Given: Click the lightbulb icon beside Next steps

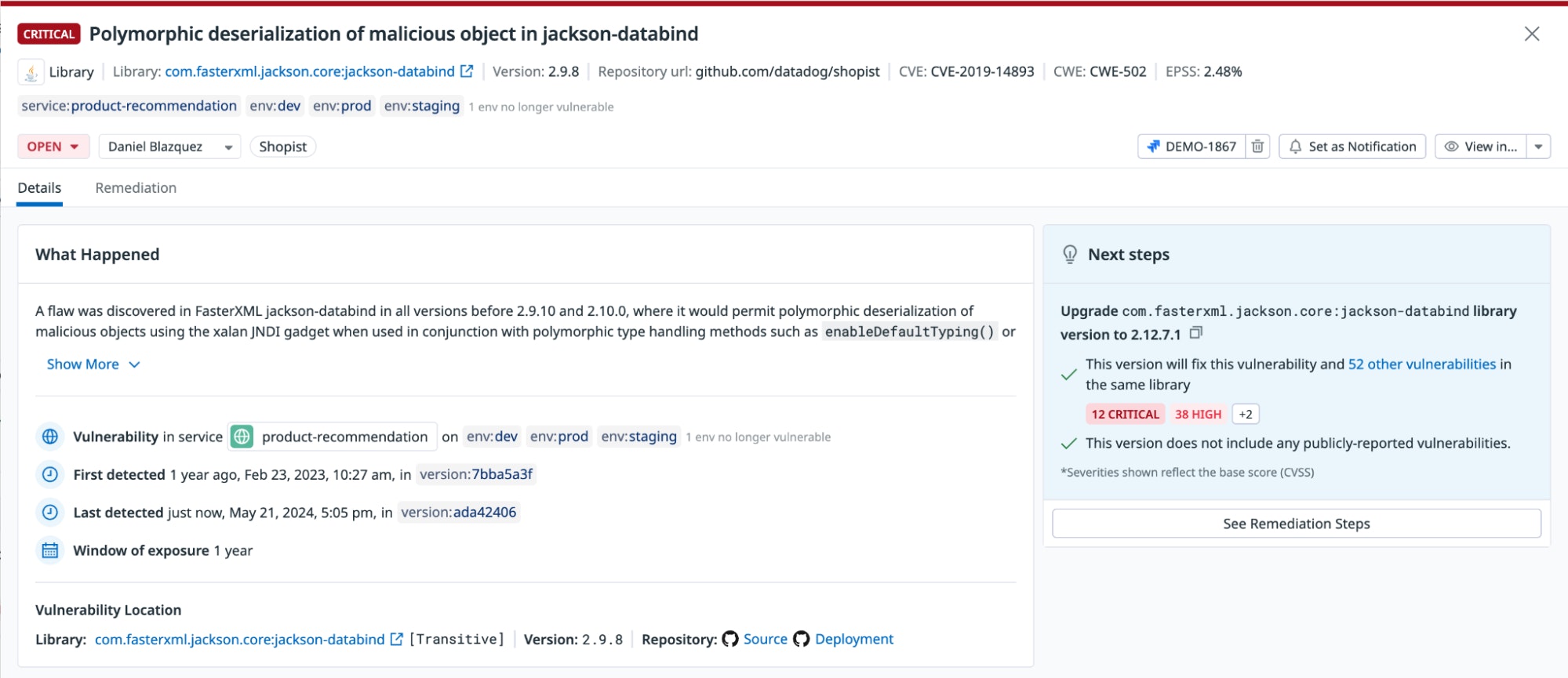Looking at the screenshot, I should [x=1070, y=255].
